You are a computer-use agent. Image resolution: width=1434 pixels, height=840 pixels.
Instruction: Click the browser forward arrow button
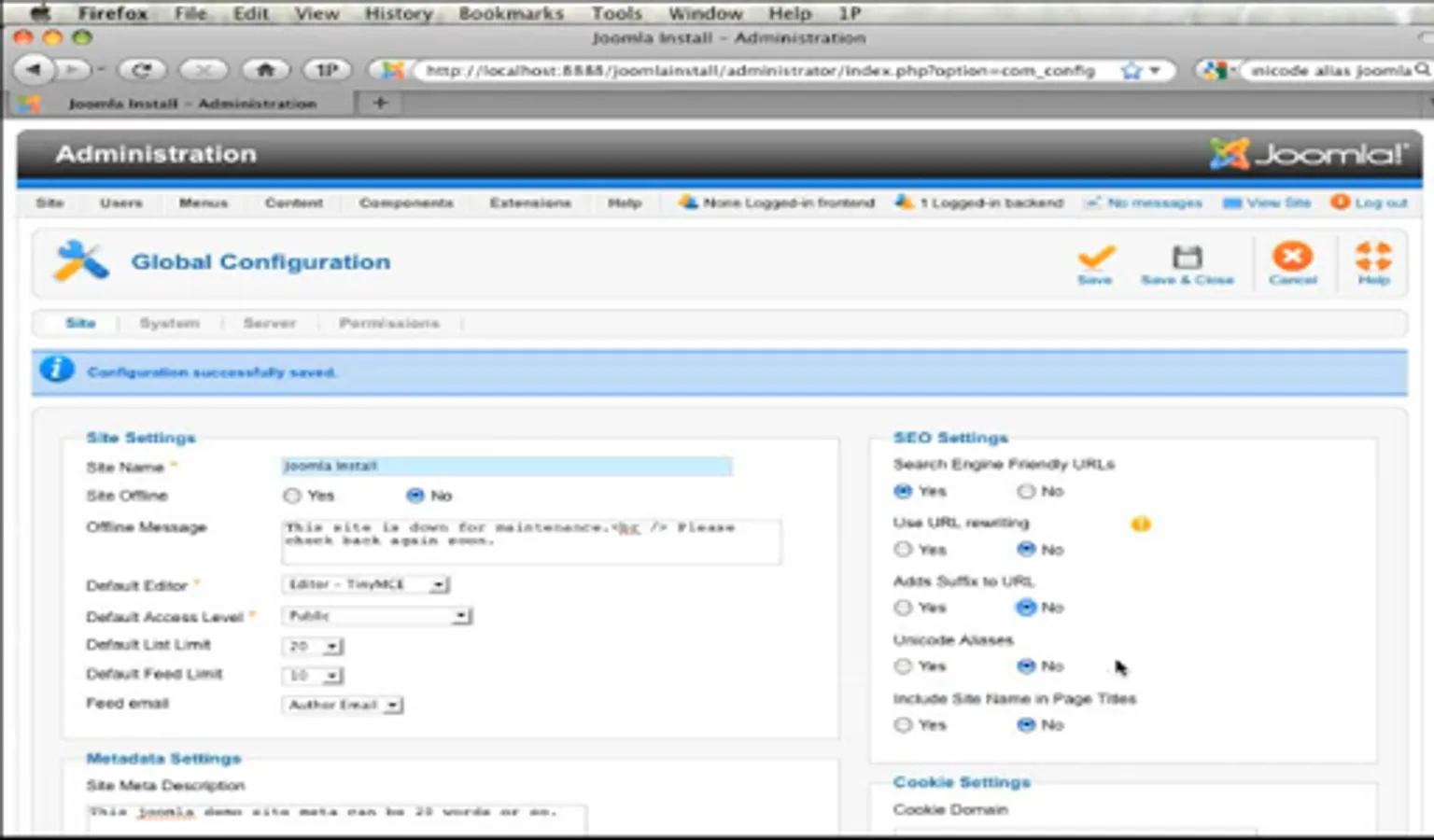tap(73, 70)
